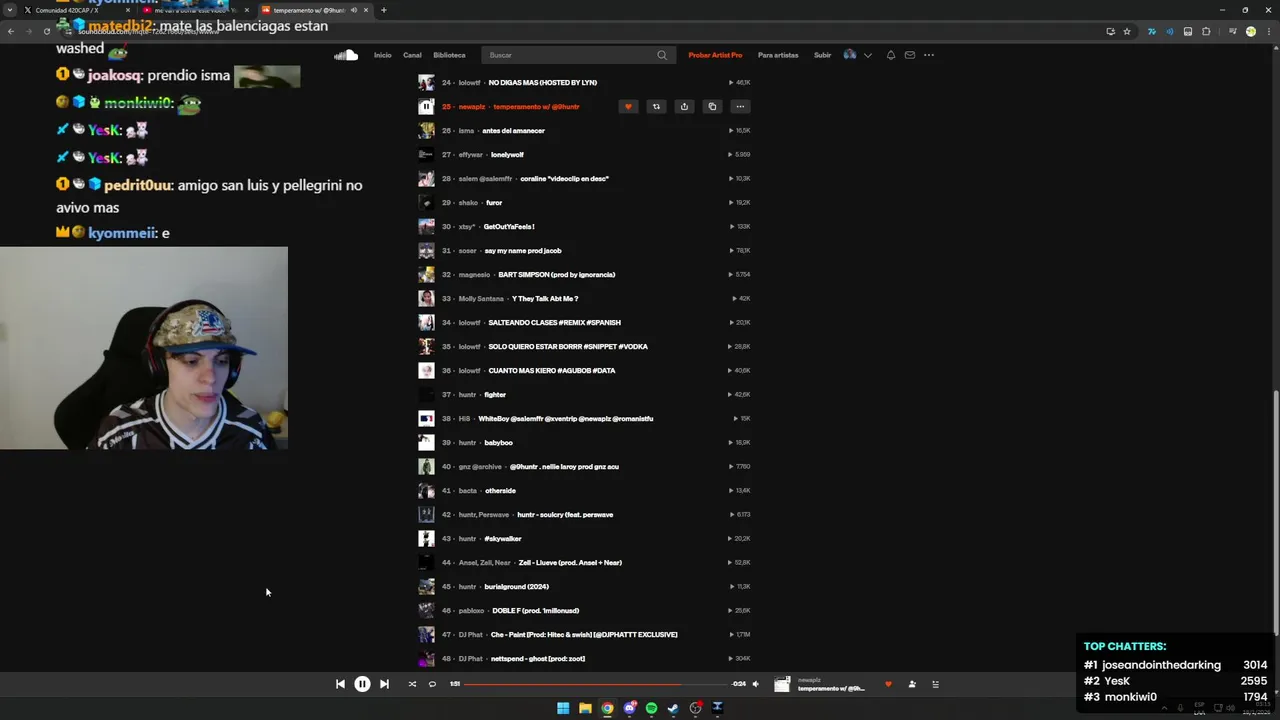Open more options for track 25 row
1280x720 pixels.
[740, 106]
